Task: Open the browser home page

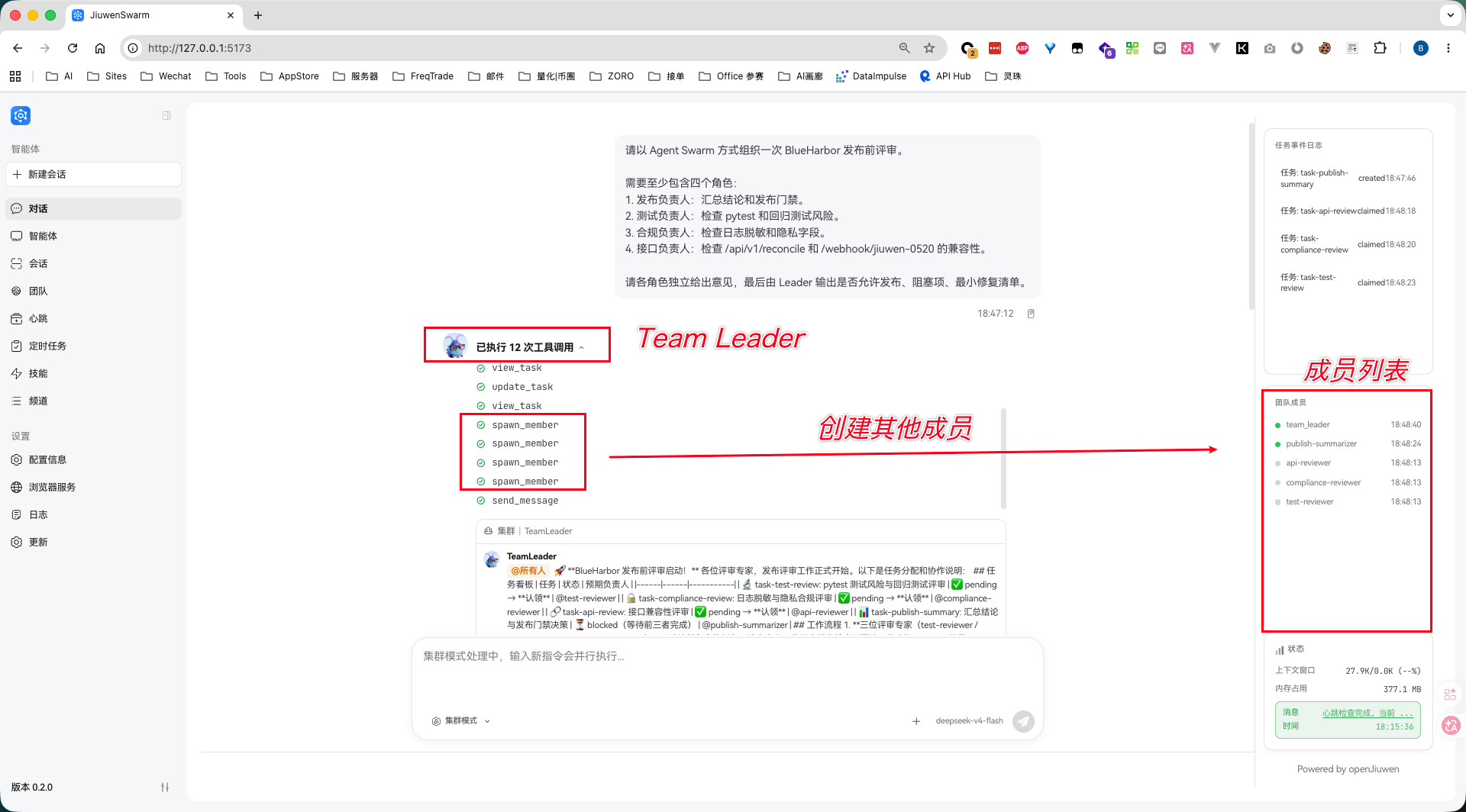Action: pos(100,48)
